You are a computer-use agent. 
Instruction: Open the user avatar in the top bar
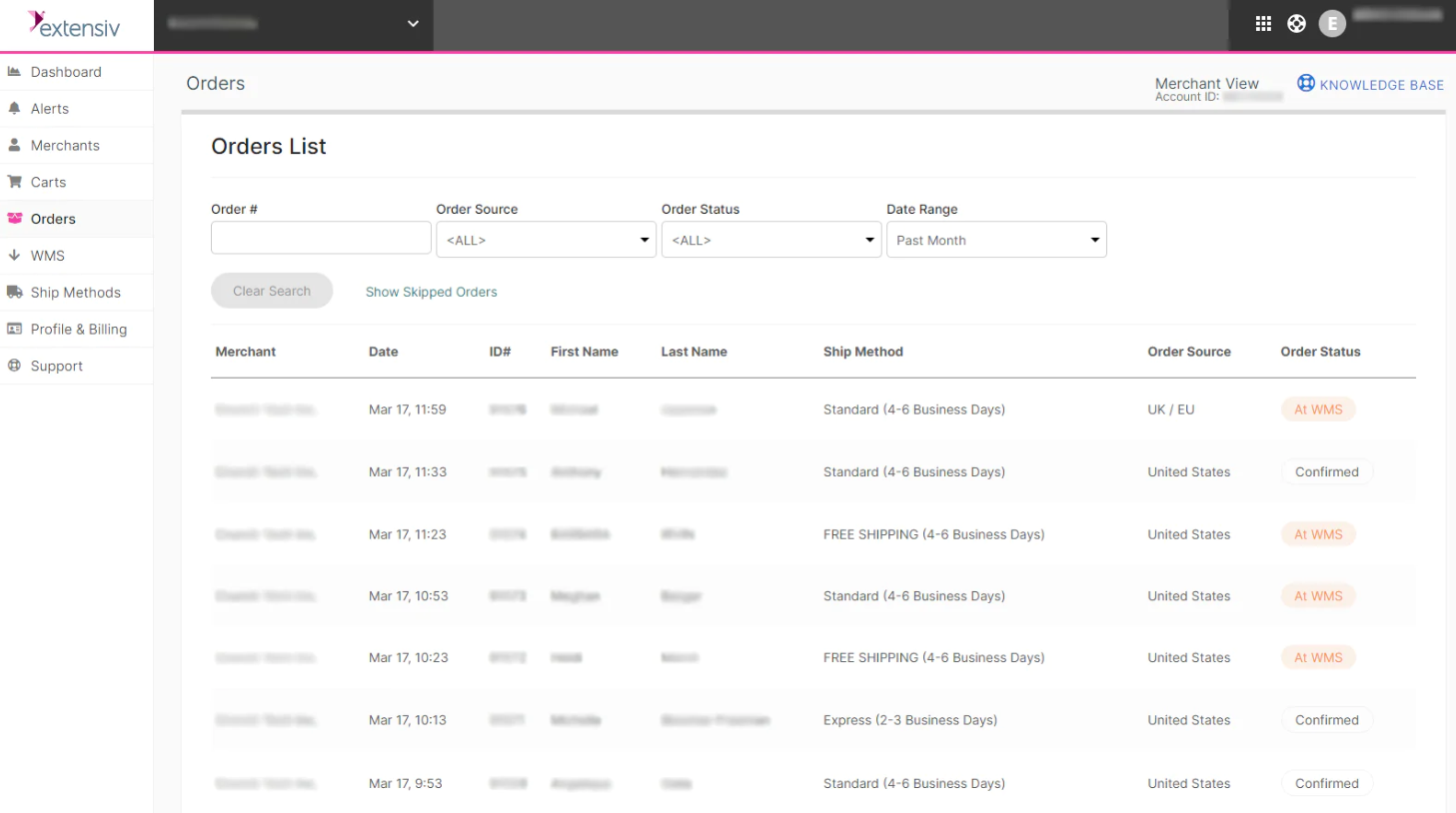(x=1331, y=22)
